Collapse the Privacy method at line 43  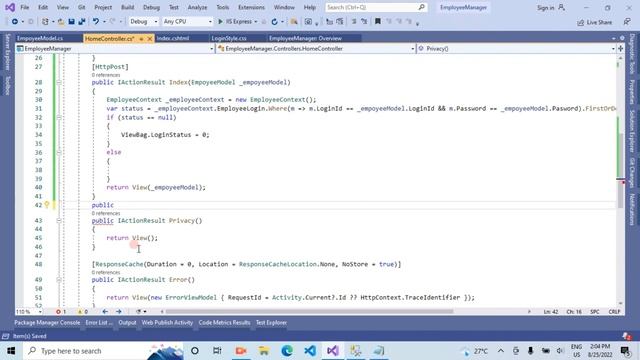[x=59, y=220]
